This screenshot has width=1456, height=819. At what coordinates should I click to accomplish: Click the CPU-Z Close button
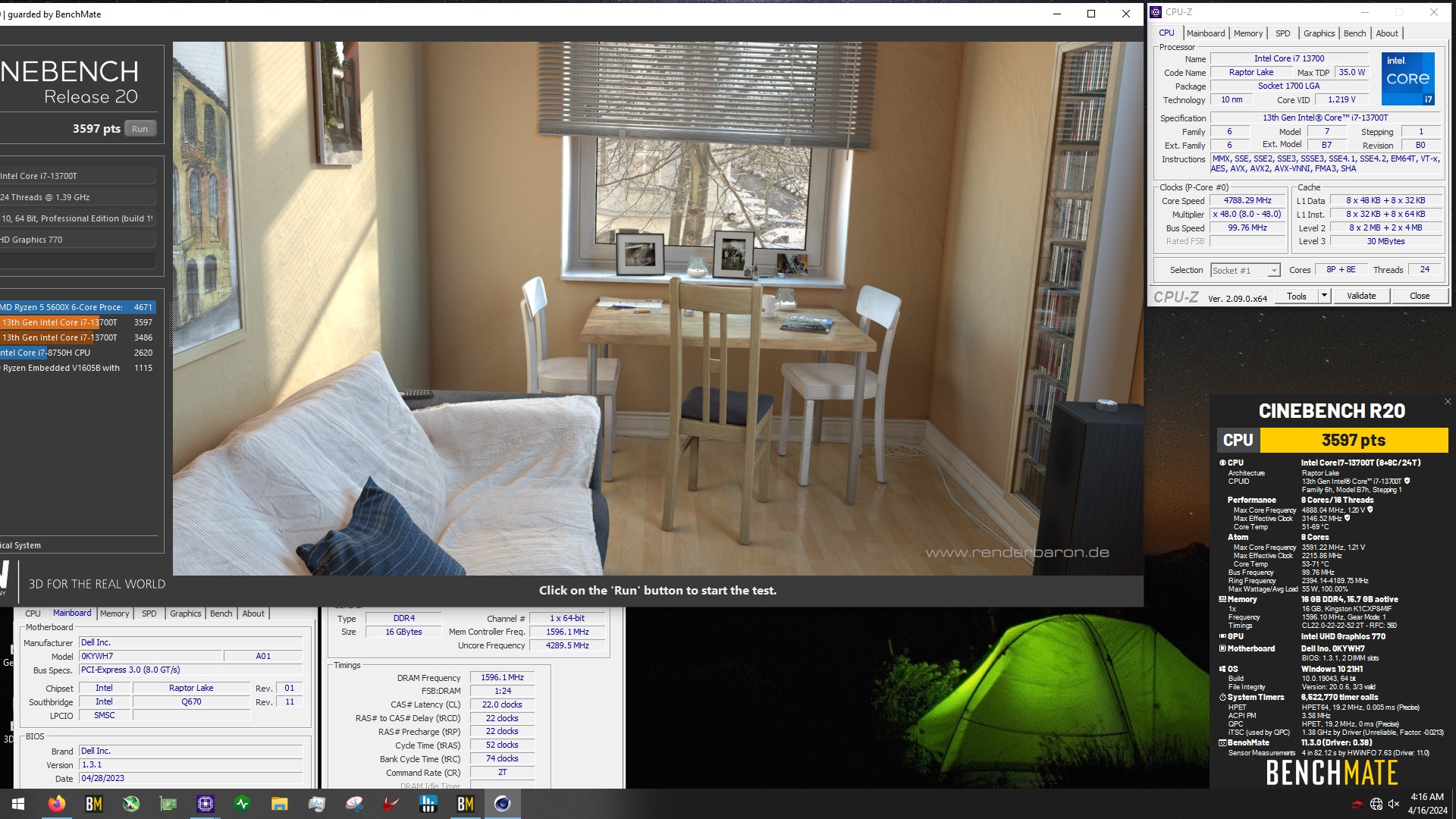pyautogui.click(x=1420, y=296)
